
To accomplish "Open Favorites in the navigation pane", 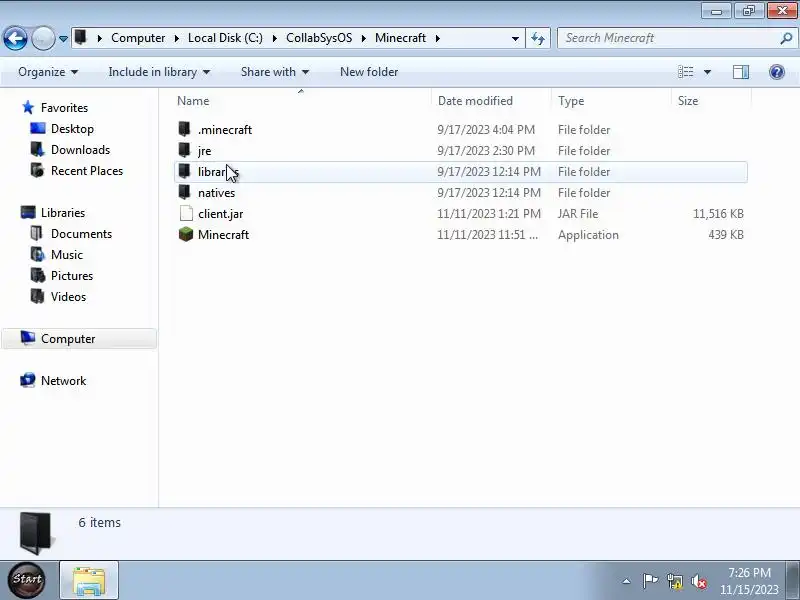I will coord(64,108).
